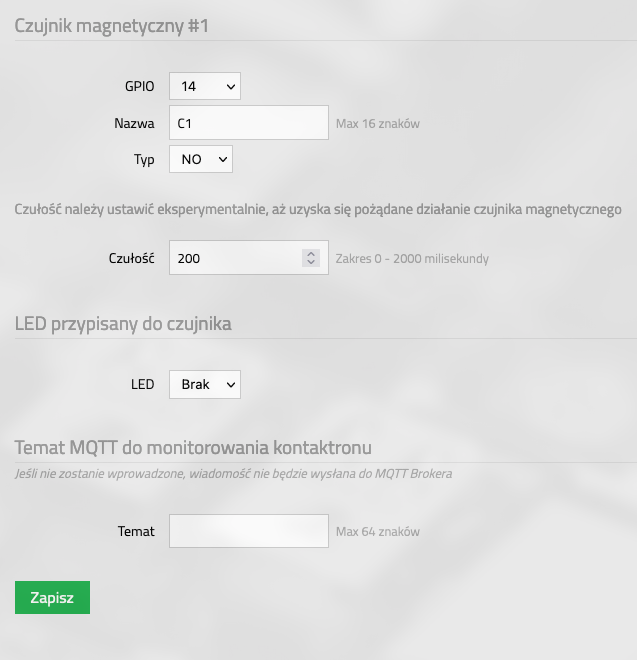Viewport: 637px width, 660px height.
Task: Click the Temat MQTT do monitorowania kontaktronu heading
Action: [x=193, y=447]
